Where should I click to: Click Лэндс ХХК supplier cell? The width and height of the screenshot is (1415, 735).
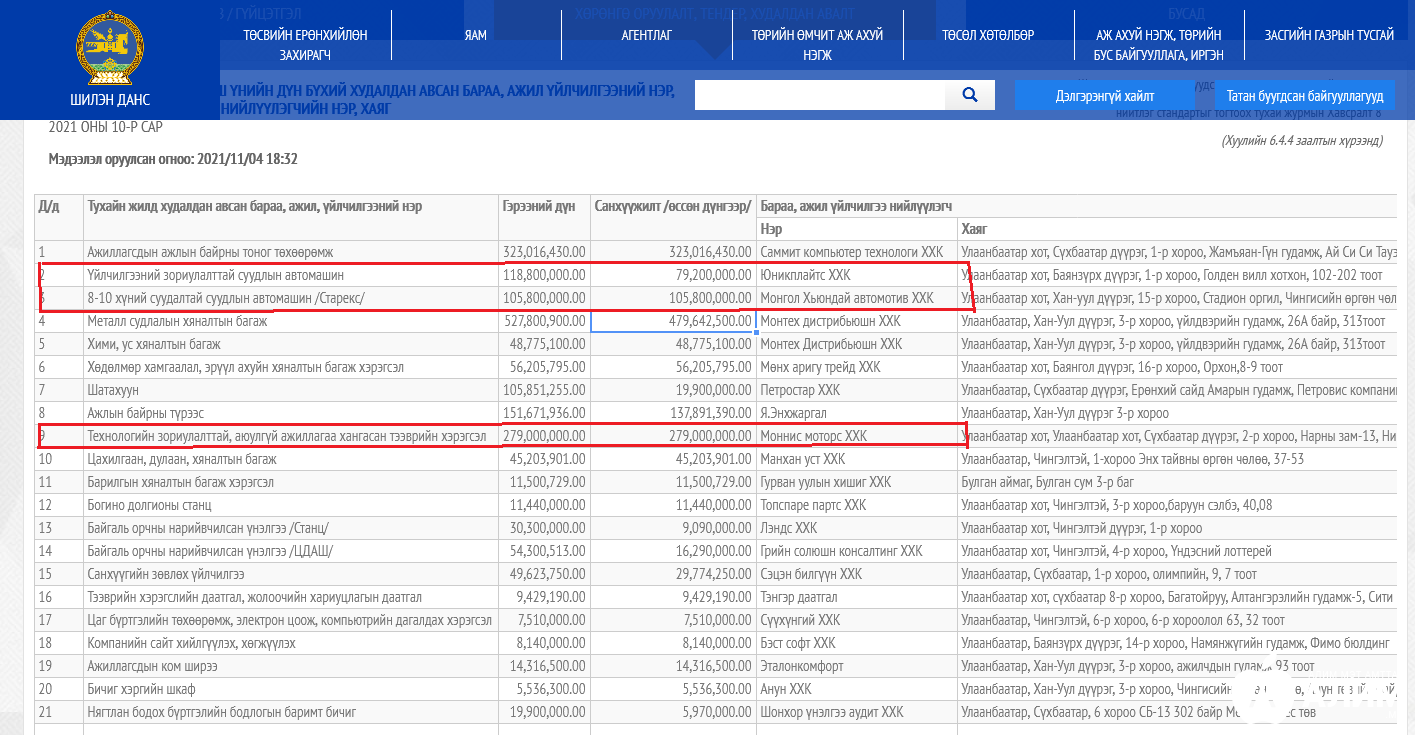tap(856, 528)
